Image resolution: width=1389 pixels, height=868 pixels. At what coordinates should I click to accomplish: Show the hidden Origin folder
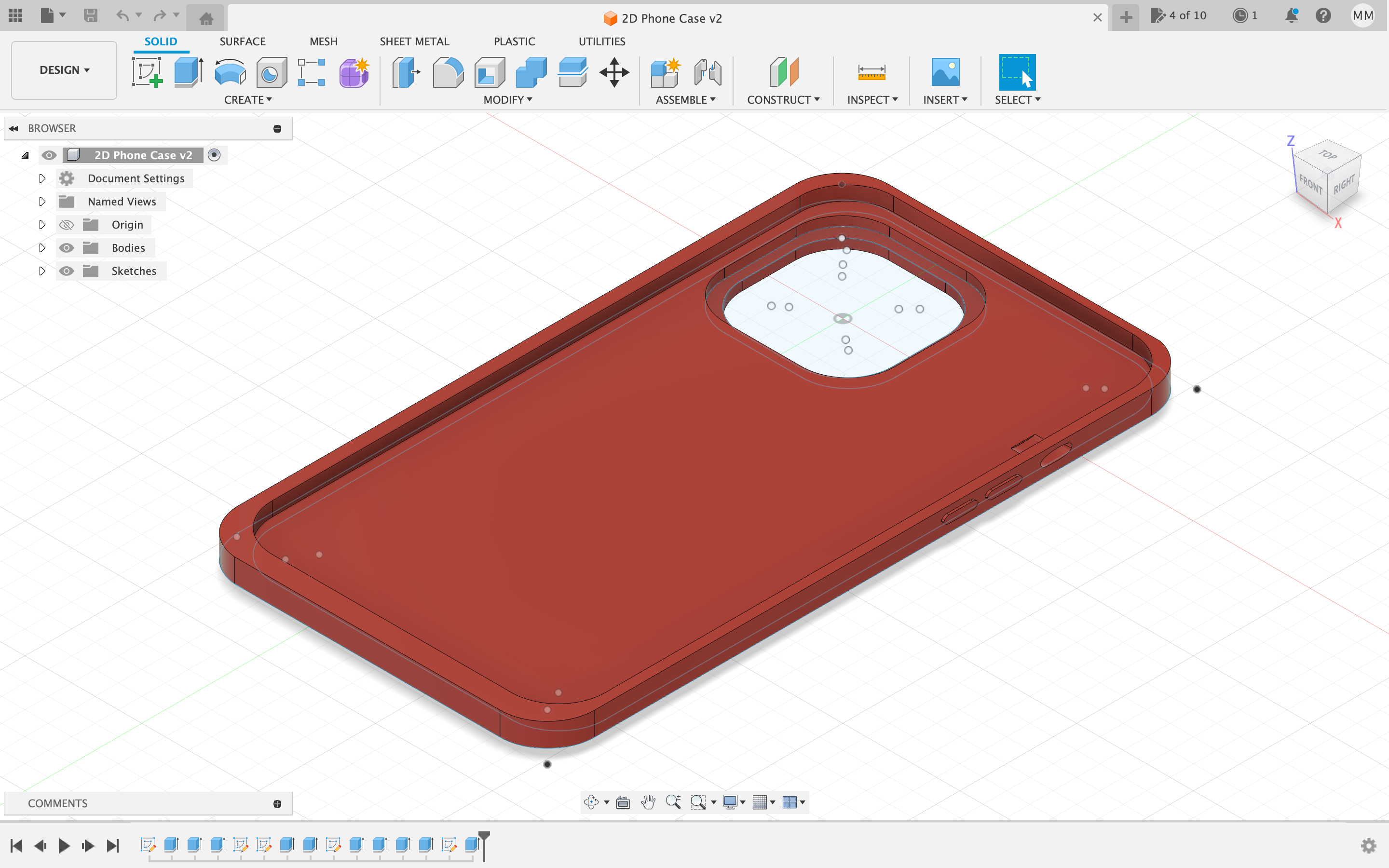67,225
